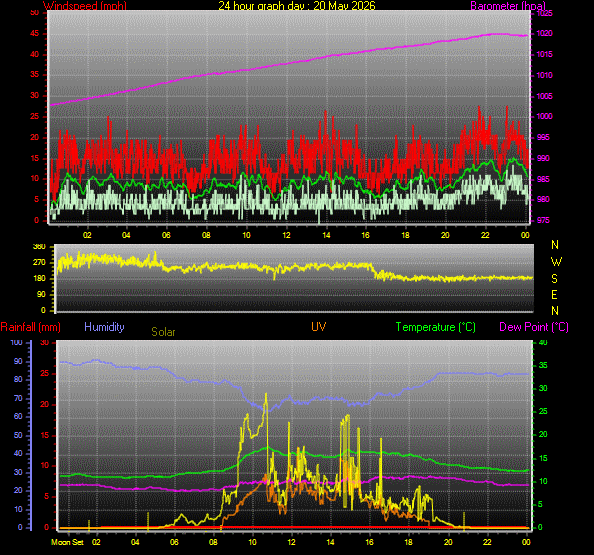Pick hour 10 on the rainfall graph time axis
Viewport: 594px width, 555px height.
click(x=252, y=542)
